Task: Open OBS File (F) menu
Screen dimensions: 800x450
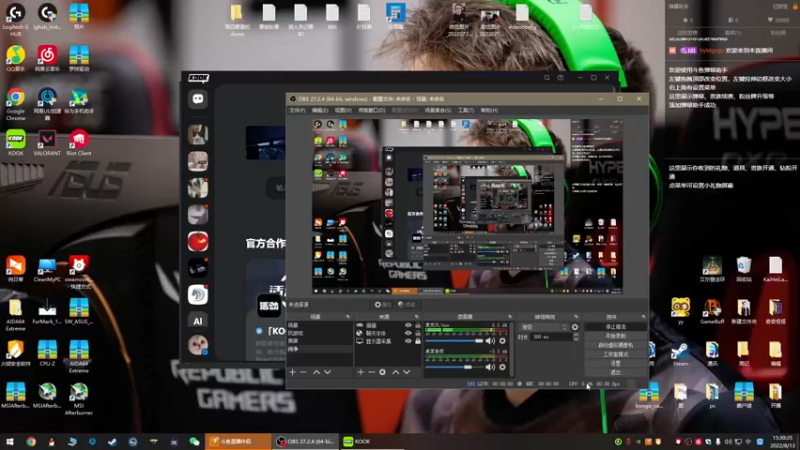Action: pyautogui.click(x=297, y=110)
